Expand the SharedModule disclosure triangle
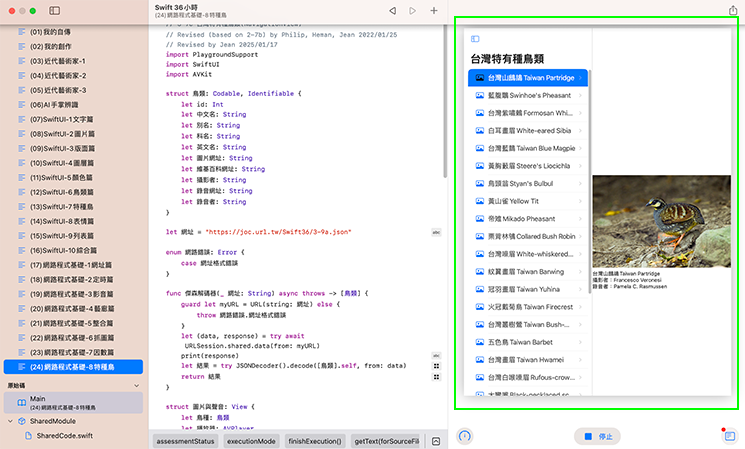Screen dimensions: 745x449 (10, 422)
